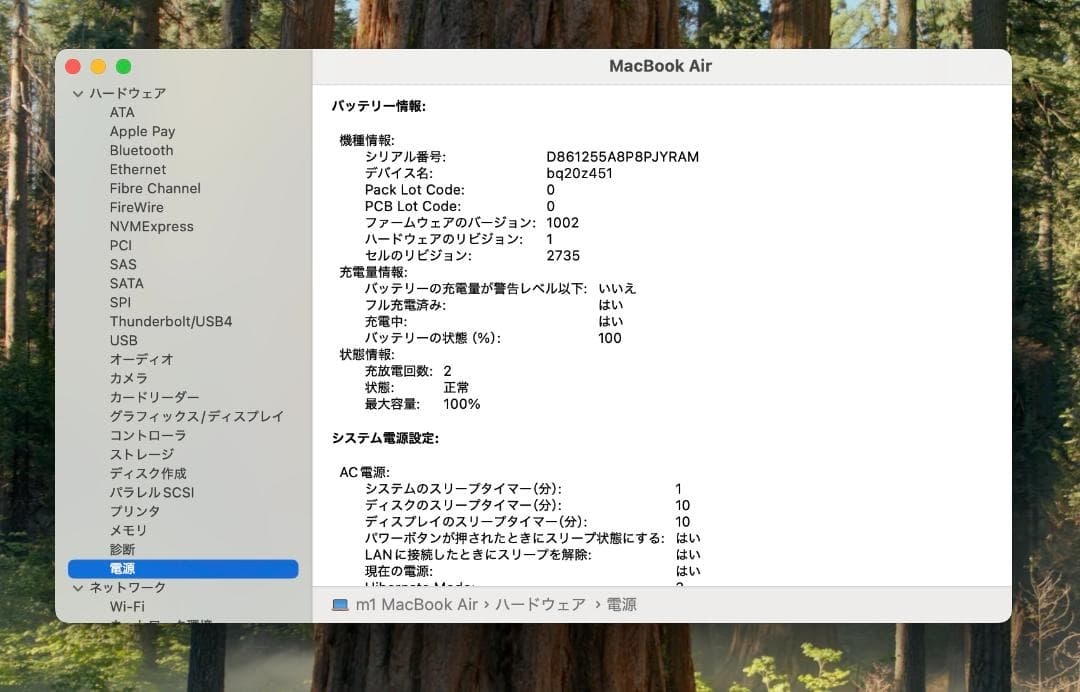Select the Ethernet category
The width and height of the screenshot is (1080, 692).
(138, 169)
